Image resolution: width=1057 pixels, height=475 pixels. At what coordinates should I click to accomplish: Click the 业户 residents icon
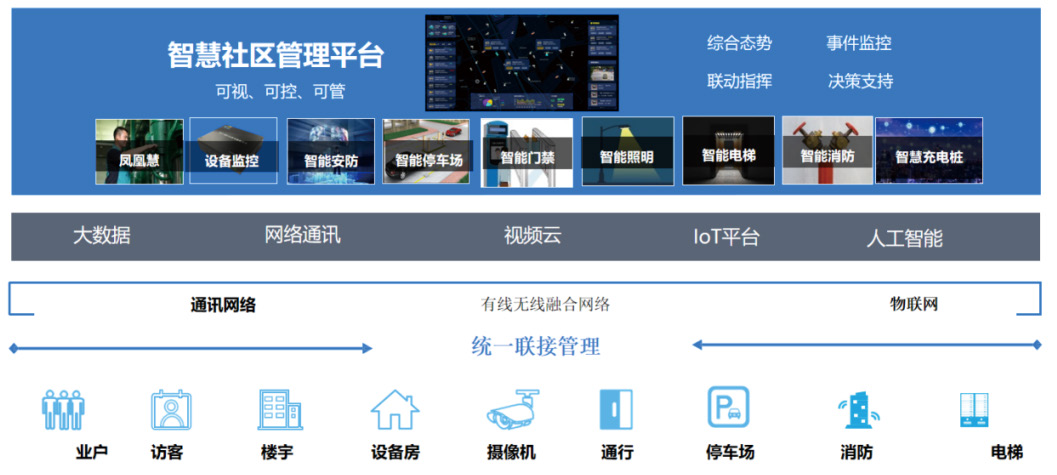62,411
